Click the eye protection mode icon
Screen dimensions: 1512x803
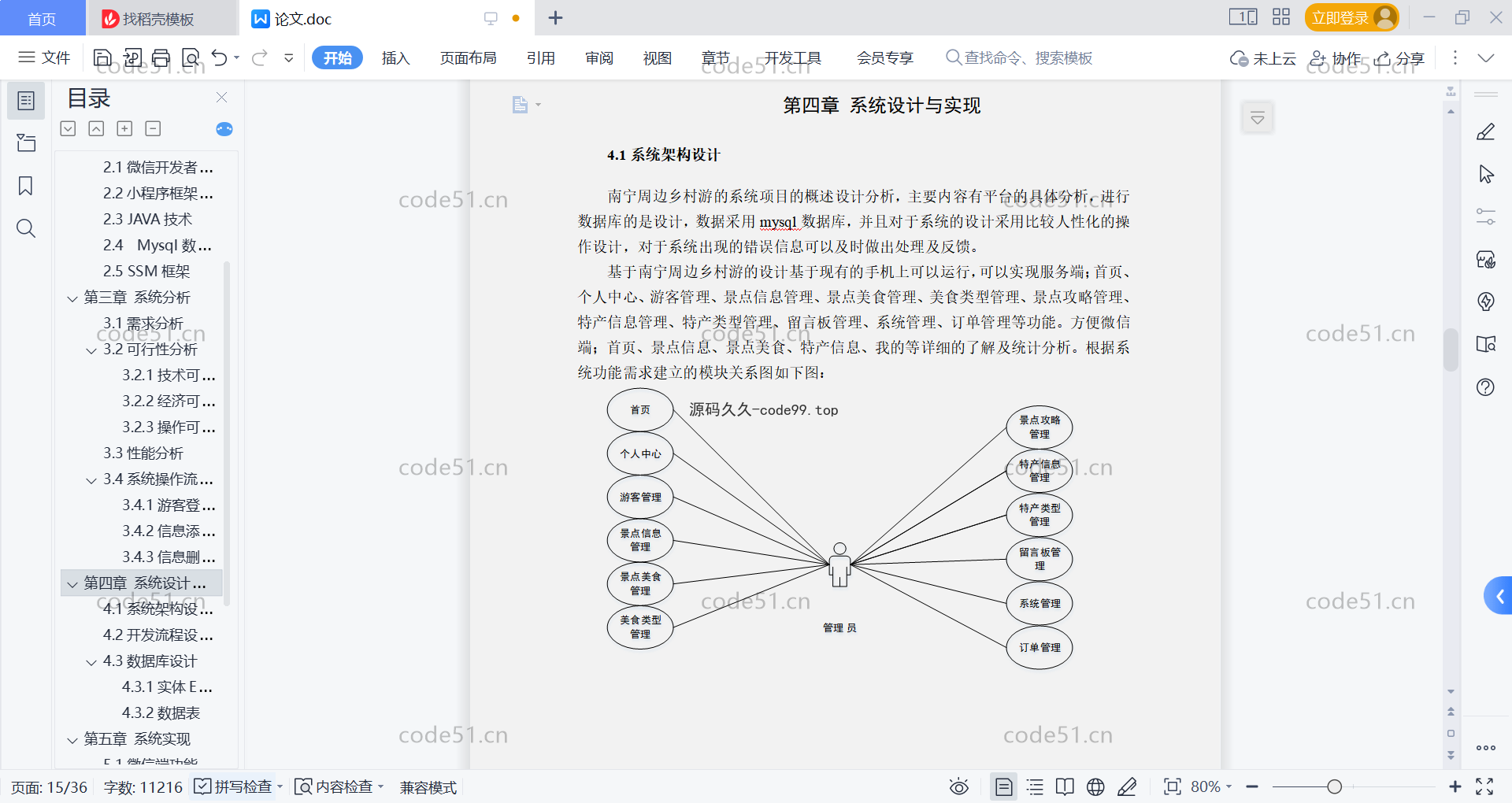click(958, 786)
